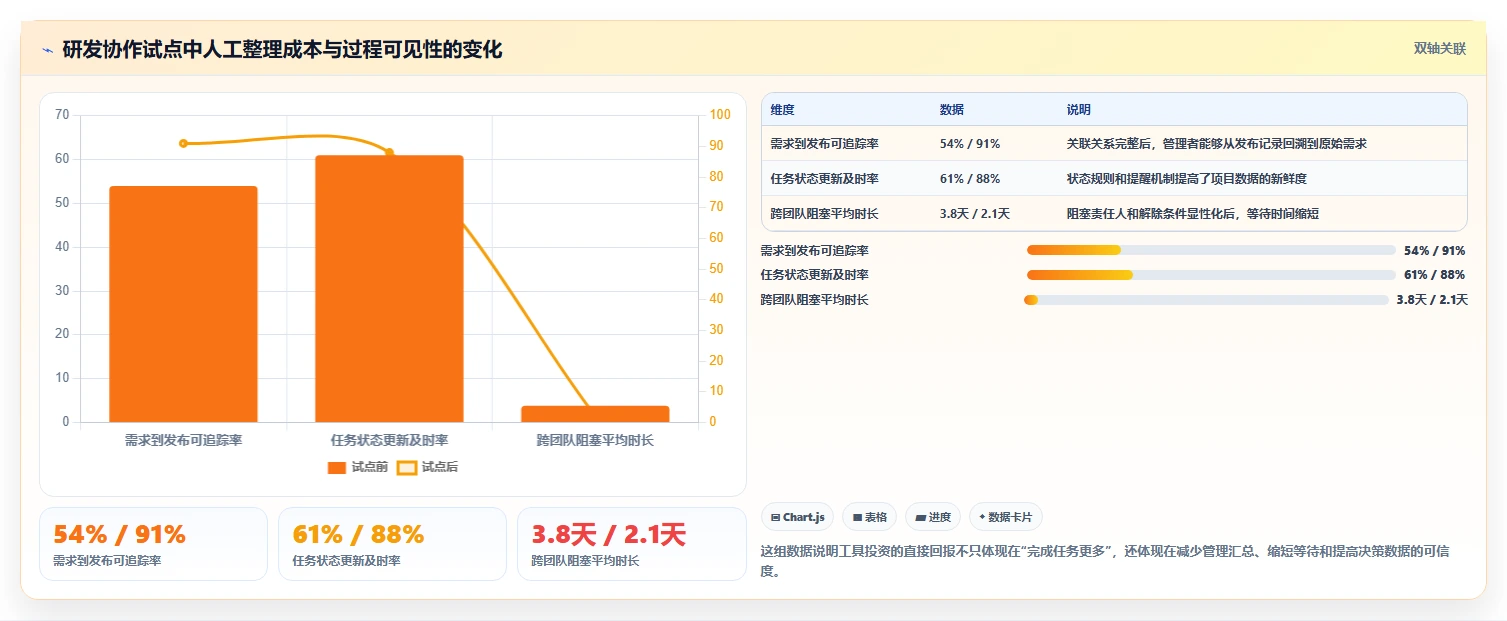The width and height of the screenshot is (1507, 621).
Task: Click 需求到发布可追踪率 x-axis label
Action: (x=183, y=440)
